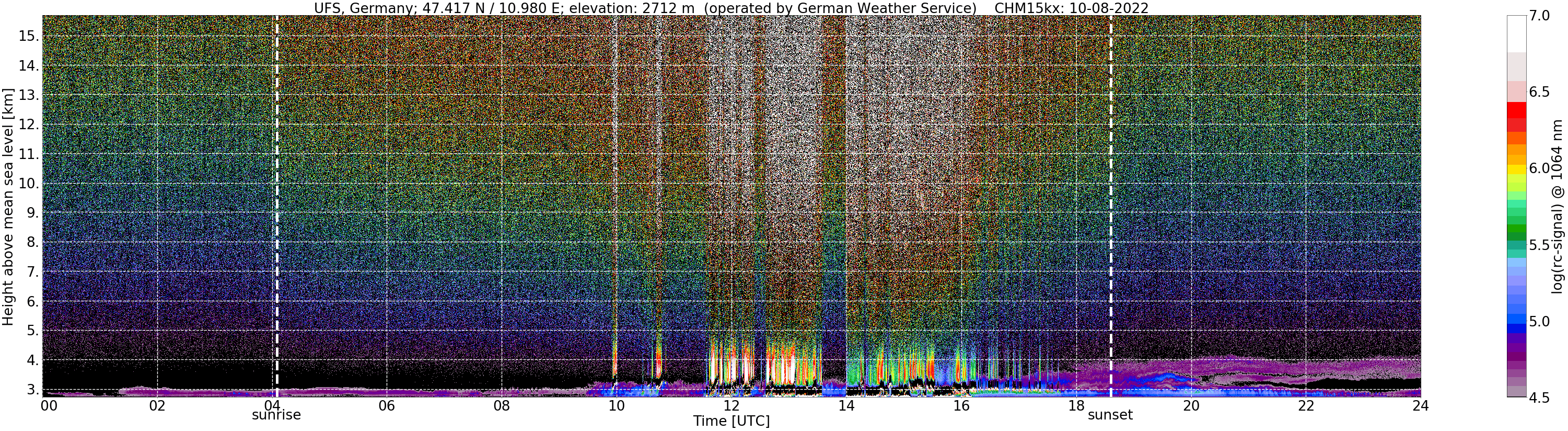Click the 'Time [UTC]' x-axis label
The width and height of the screenshot is (1568, 431).
point(731,421)
